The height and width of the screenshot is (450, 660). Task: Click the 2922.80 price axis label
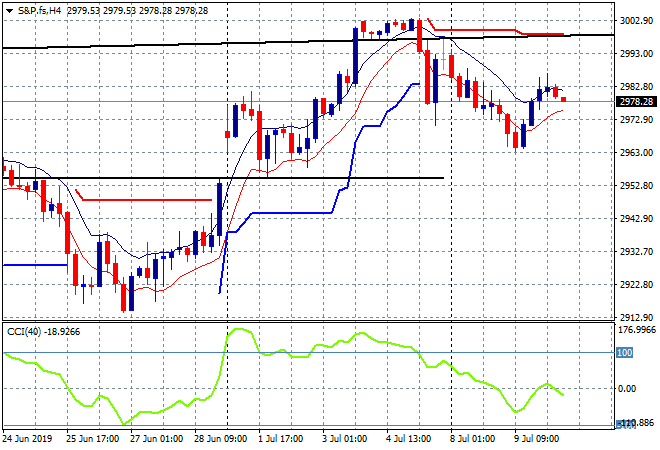pos(636,285)
